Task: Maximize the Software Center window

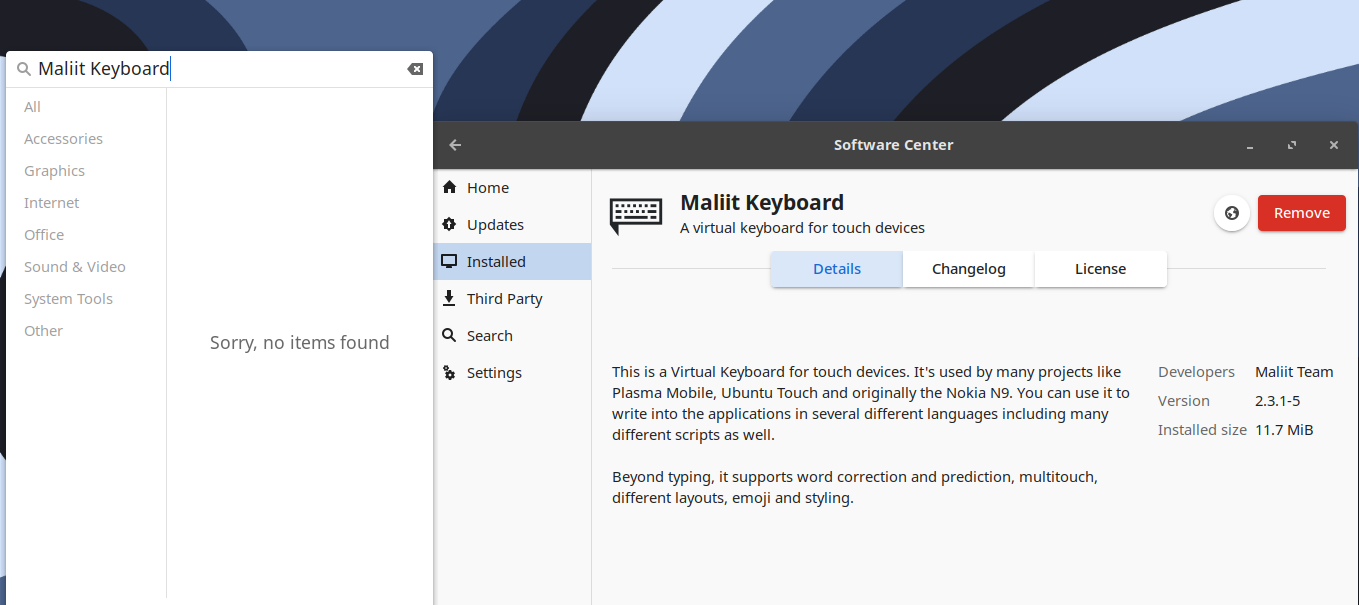Action: (1292, 146)
